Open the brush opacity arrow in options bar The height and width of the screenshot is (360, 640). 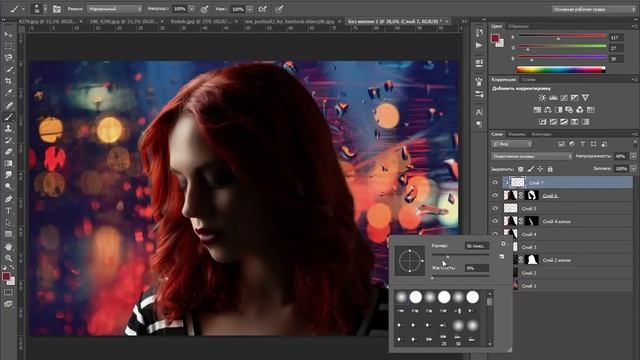pyautogui.click(x=191, y=9)
